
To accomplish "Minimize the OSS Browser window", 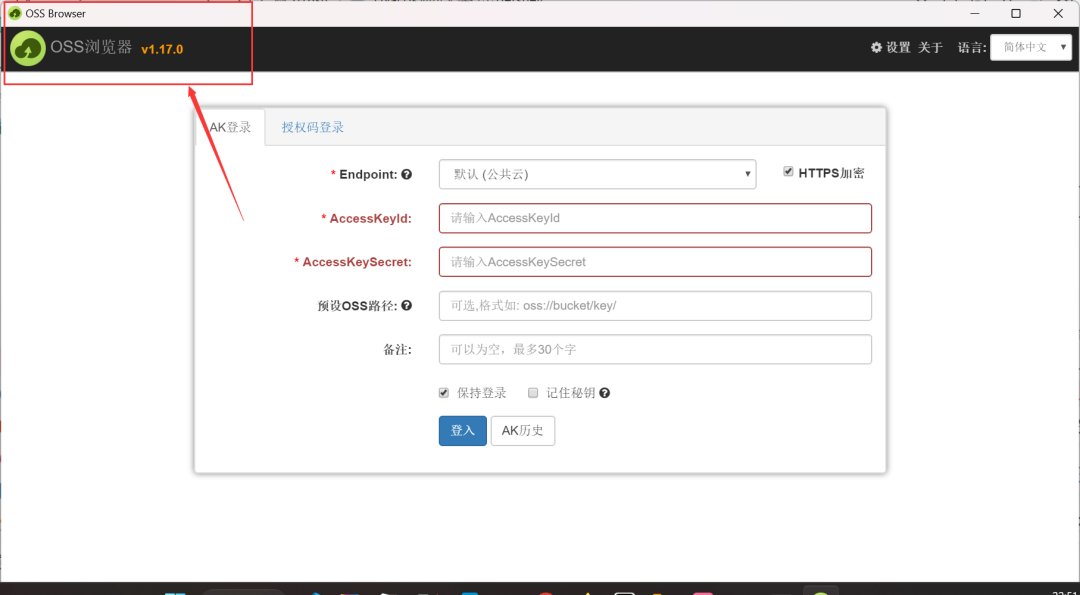I will pos(975,13).
